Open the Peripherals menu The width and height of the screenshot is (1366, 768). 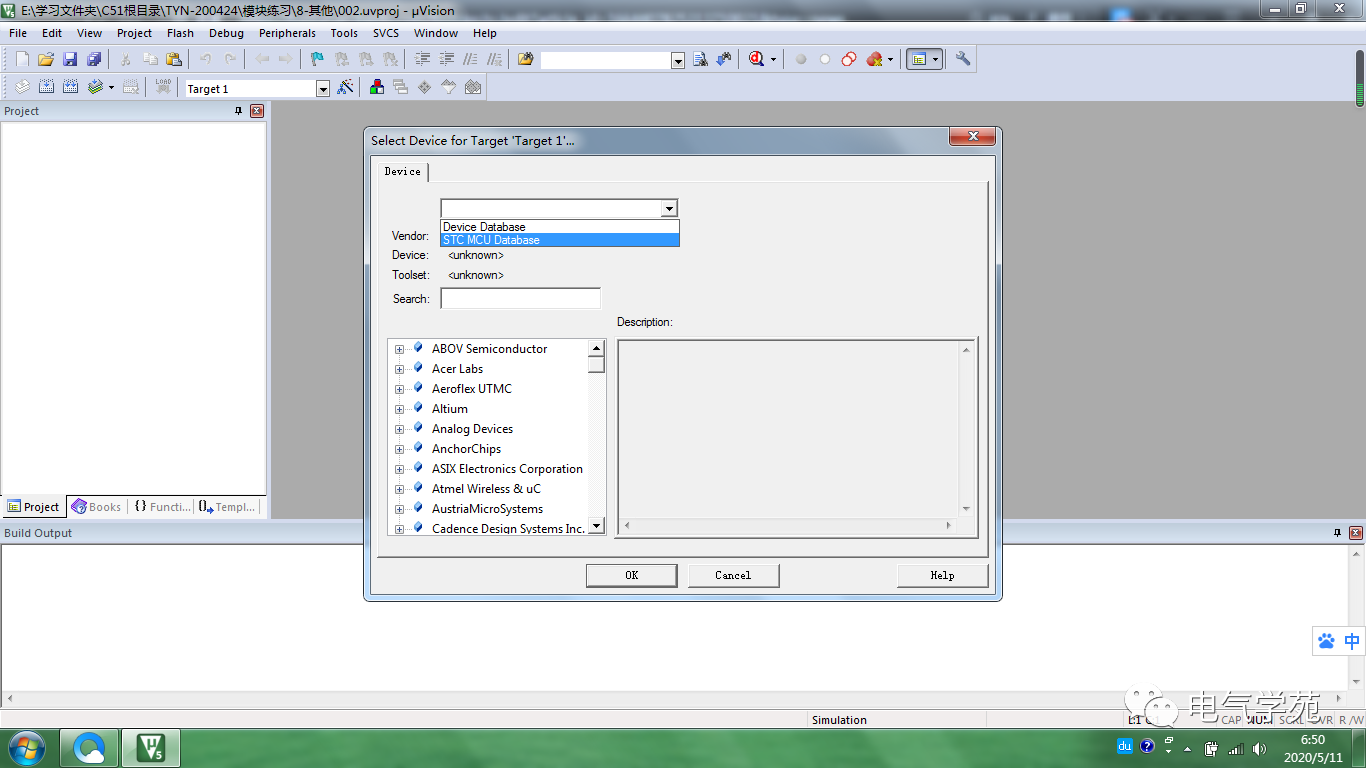(x=287, y=33)
